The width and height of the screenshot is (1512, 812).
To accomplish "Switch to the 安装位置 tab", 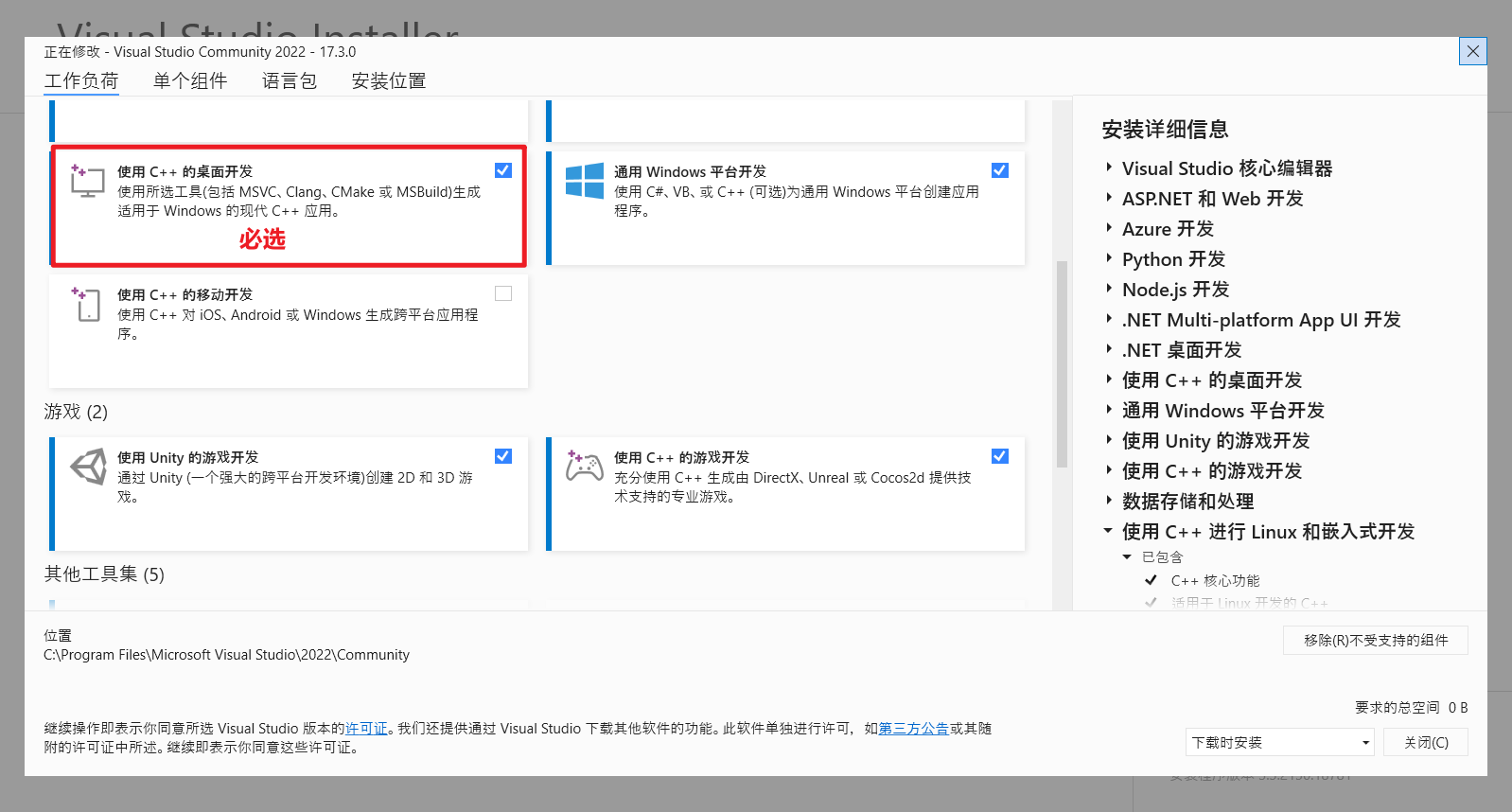I will click(389, 81).
